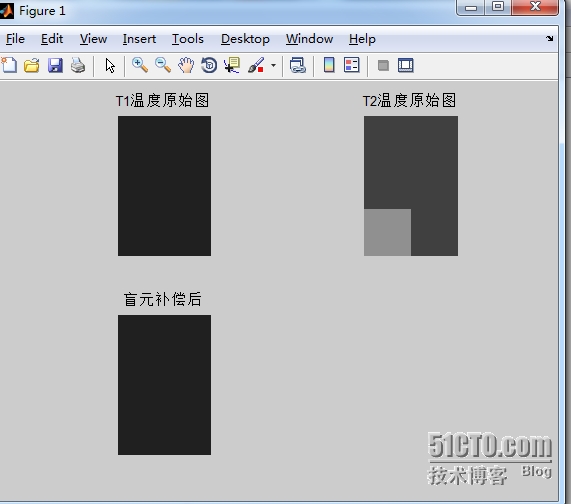Minimize the Figure 1 window

[470, 7]
